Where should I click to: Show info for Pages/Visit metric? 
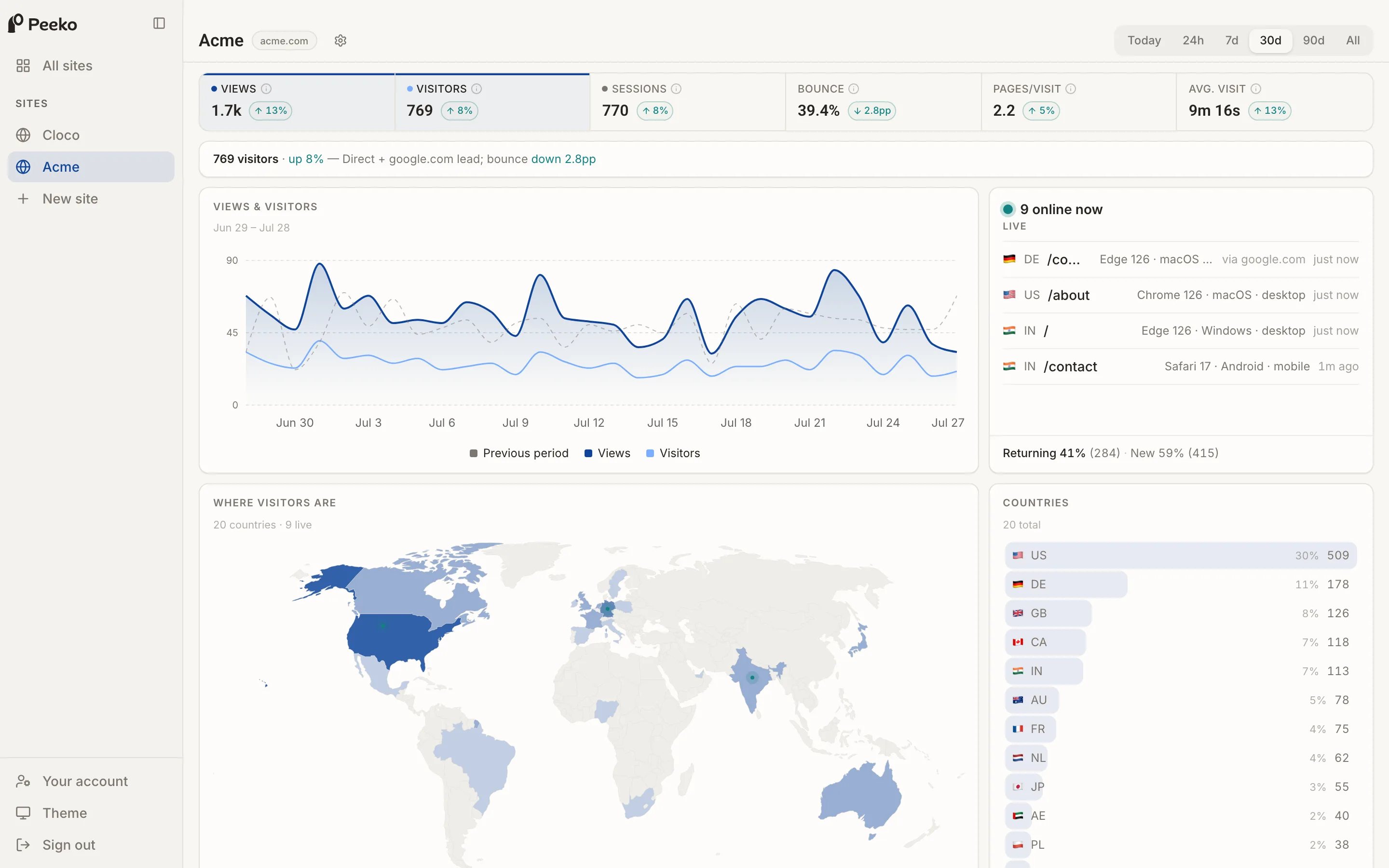tap(1071, 89)
